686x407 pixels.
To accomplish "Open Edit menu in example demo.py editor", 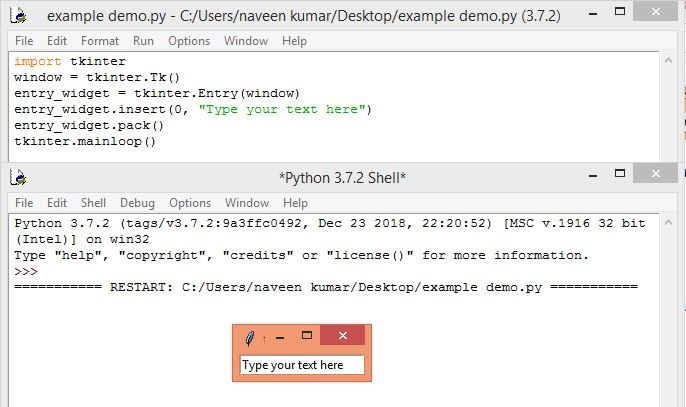I will pyautogui.click(x=57, y=41).
